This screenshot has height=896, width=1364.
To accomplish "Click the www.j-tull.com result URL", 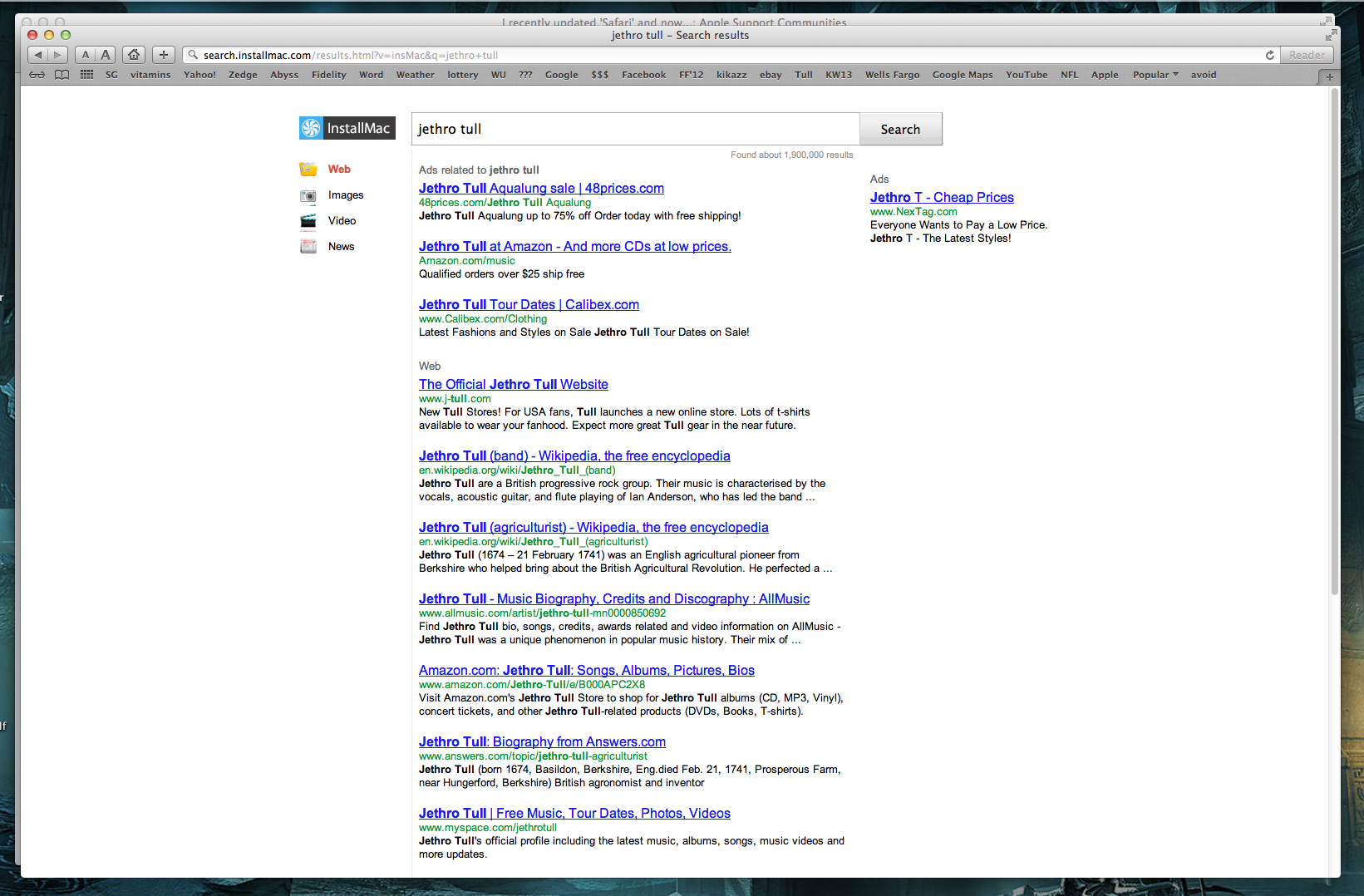I will pyautogui.click(x=455, y=399).
